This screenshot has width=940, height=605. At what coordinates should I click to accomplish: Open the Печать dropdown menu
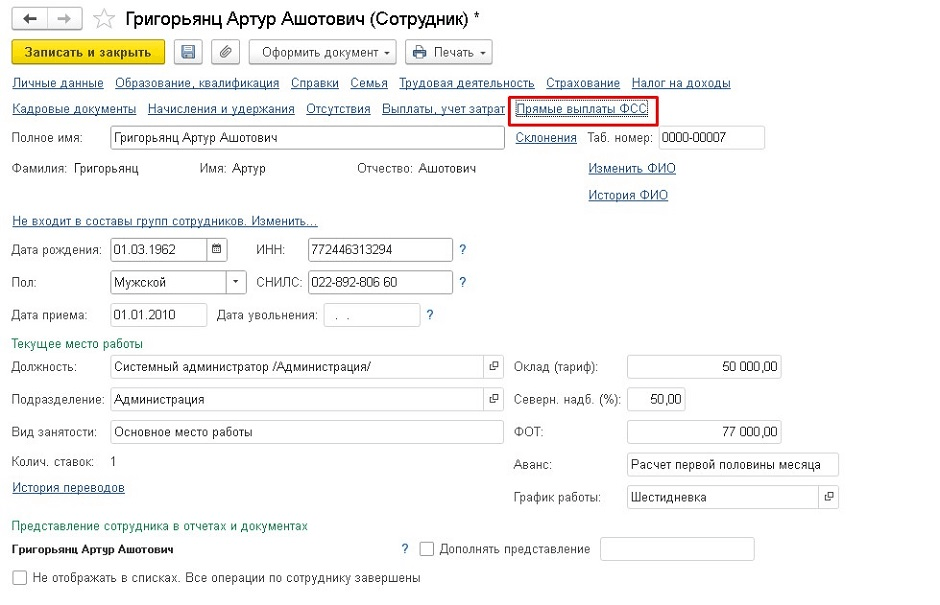(448, 52)
